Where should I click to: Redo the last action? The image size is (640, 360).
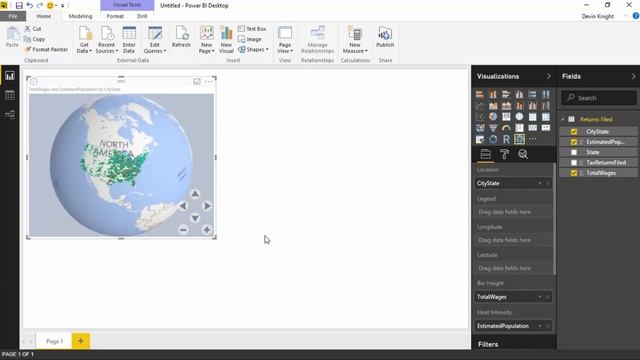(x=40, y=6)
